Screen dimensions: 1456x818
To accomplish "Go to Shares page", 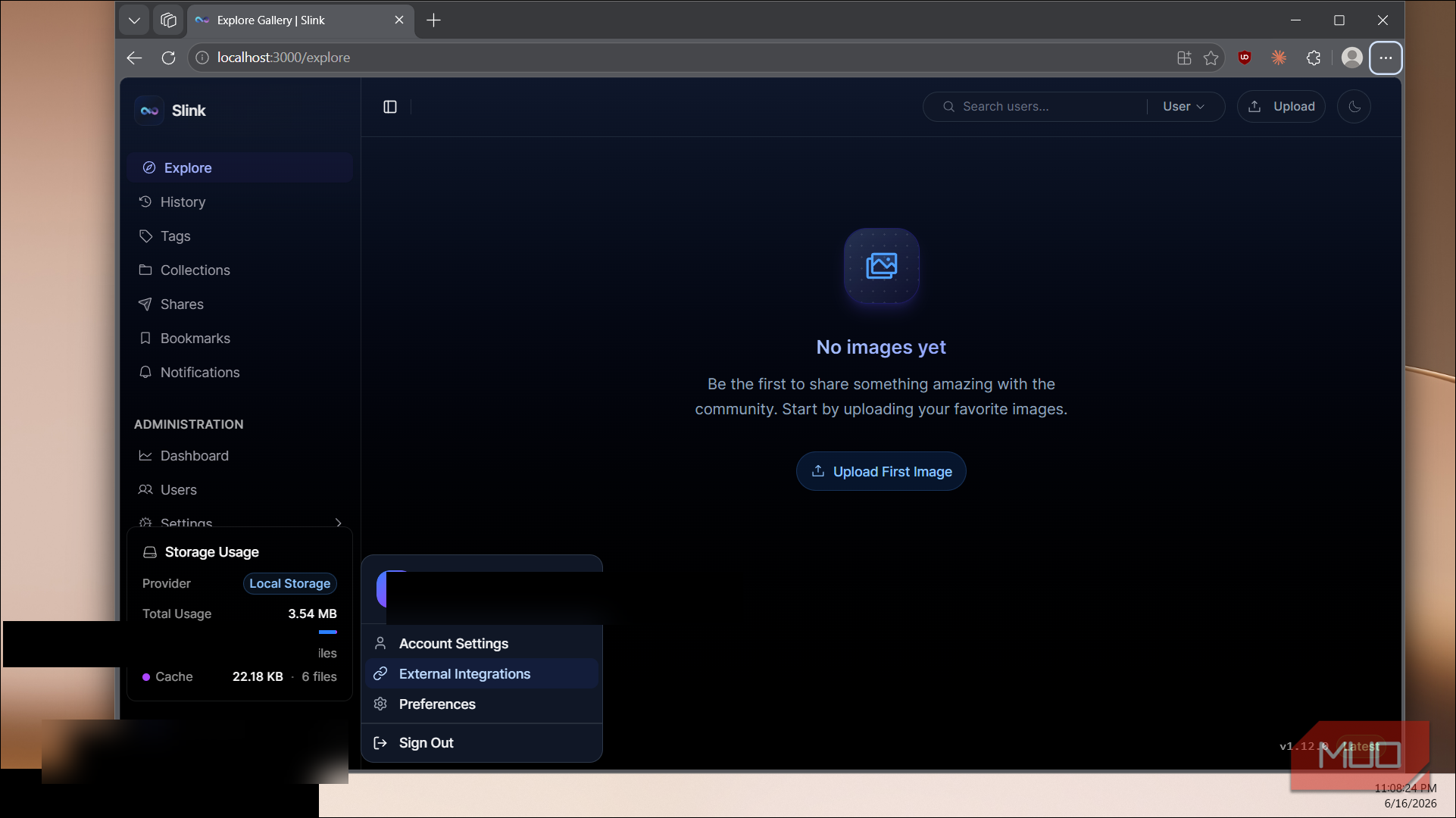I will [239, 304].
